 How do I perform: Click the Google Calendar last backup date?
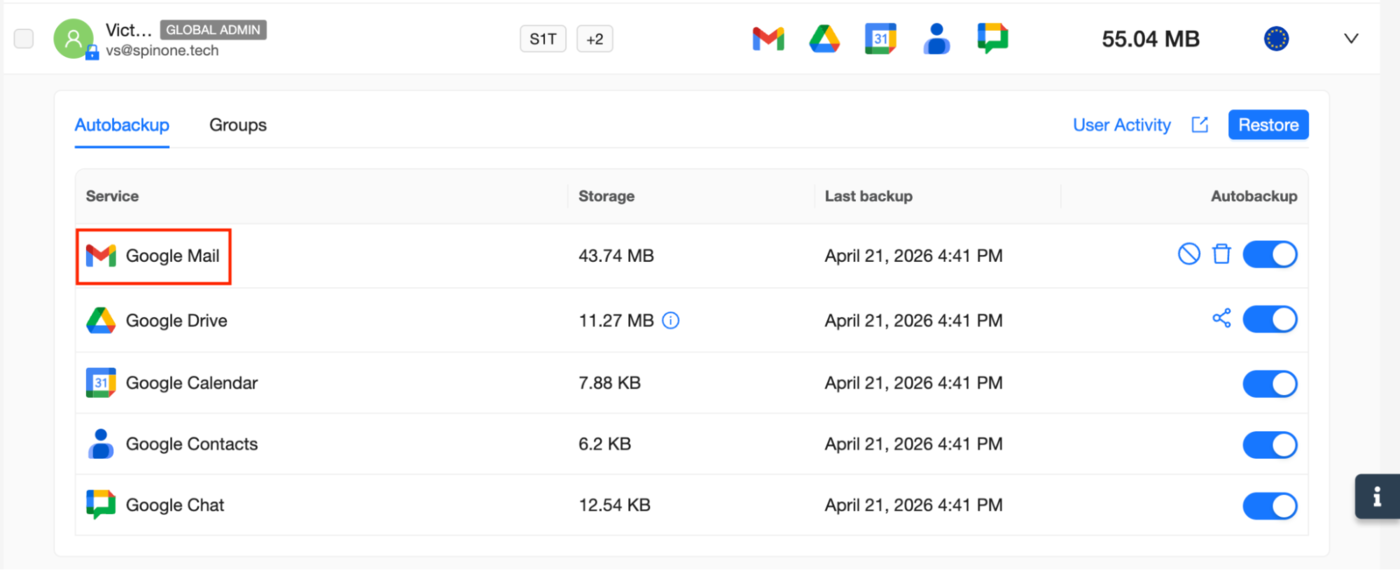913,383
